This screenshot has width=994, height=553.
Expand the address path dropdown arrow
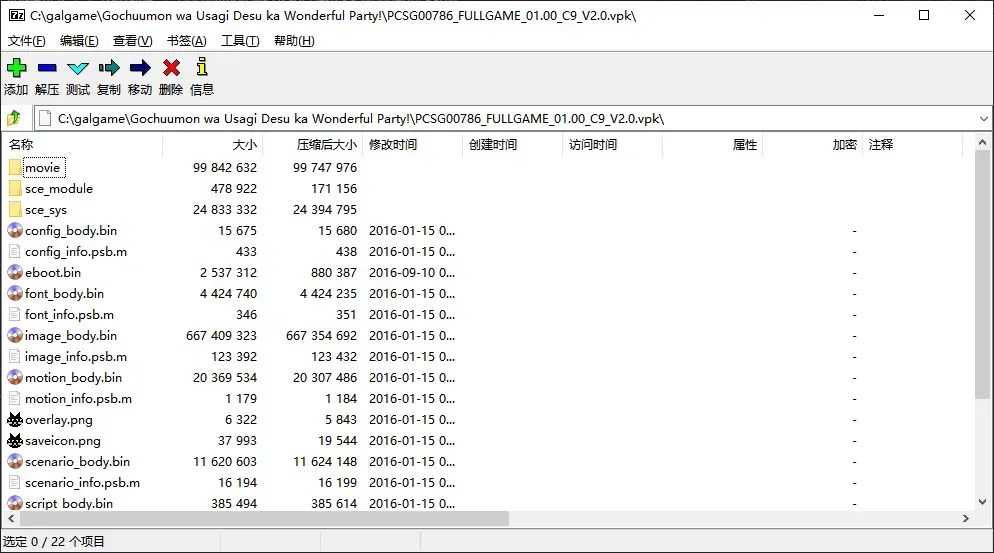coord(983,119)
